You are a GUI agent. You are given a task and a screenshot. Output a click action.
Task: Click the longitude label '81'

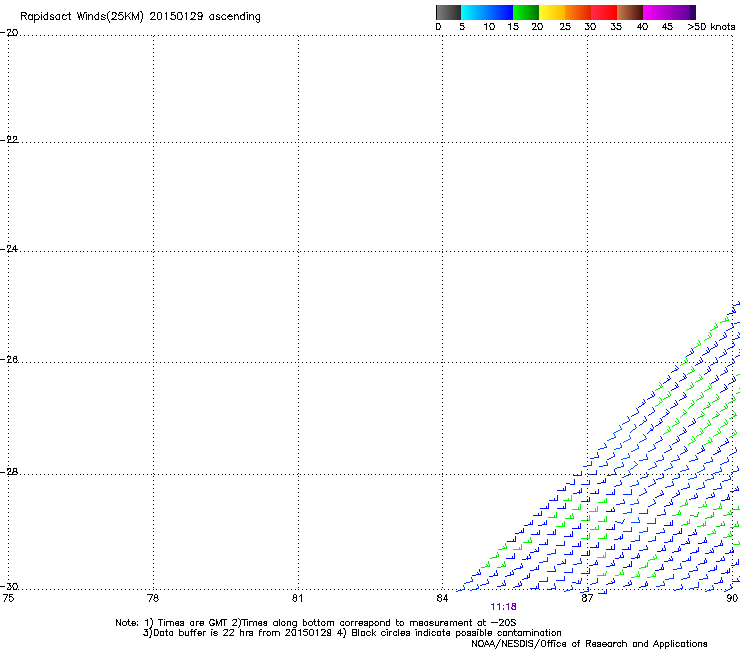(x=297, y=598)
